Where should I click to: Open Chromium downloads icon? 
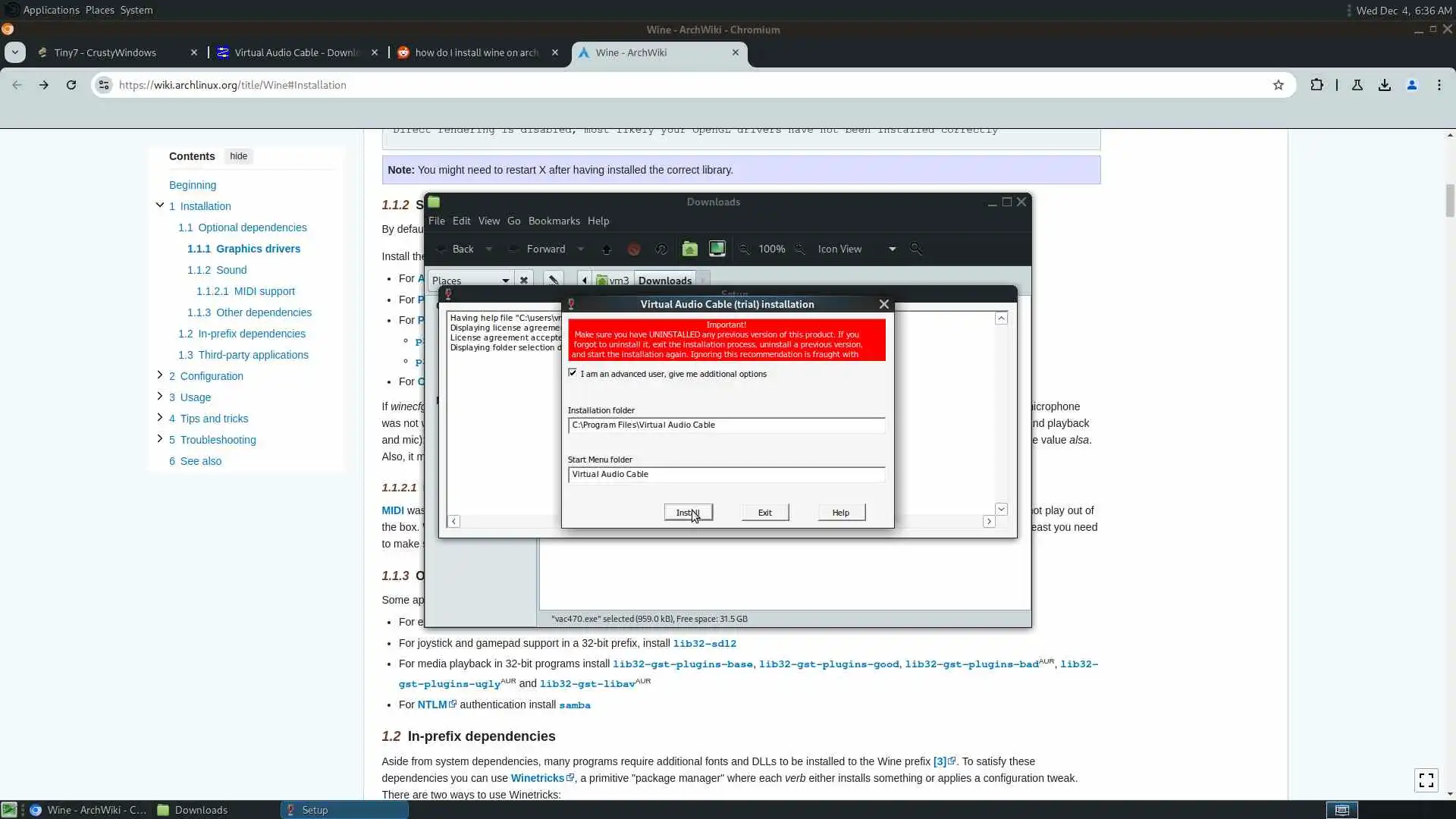pos(1385,85)
